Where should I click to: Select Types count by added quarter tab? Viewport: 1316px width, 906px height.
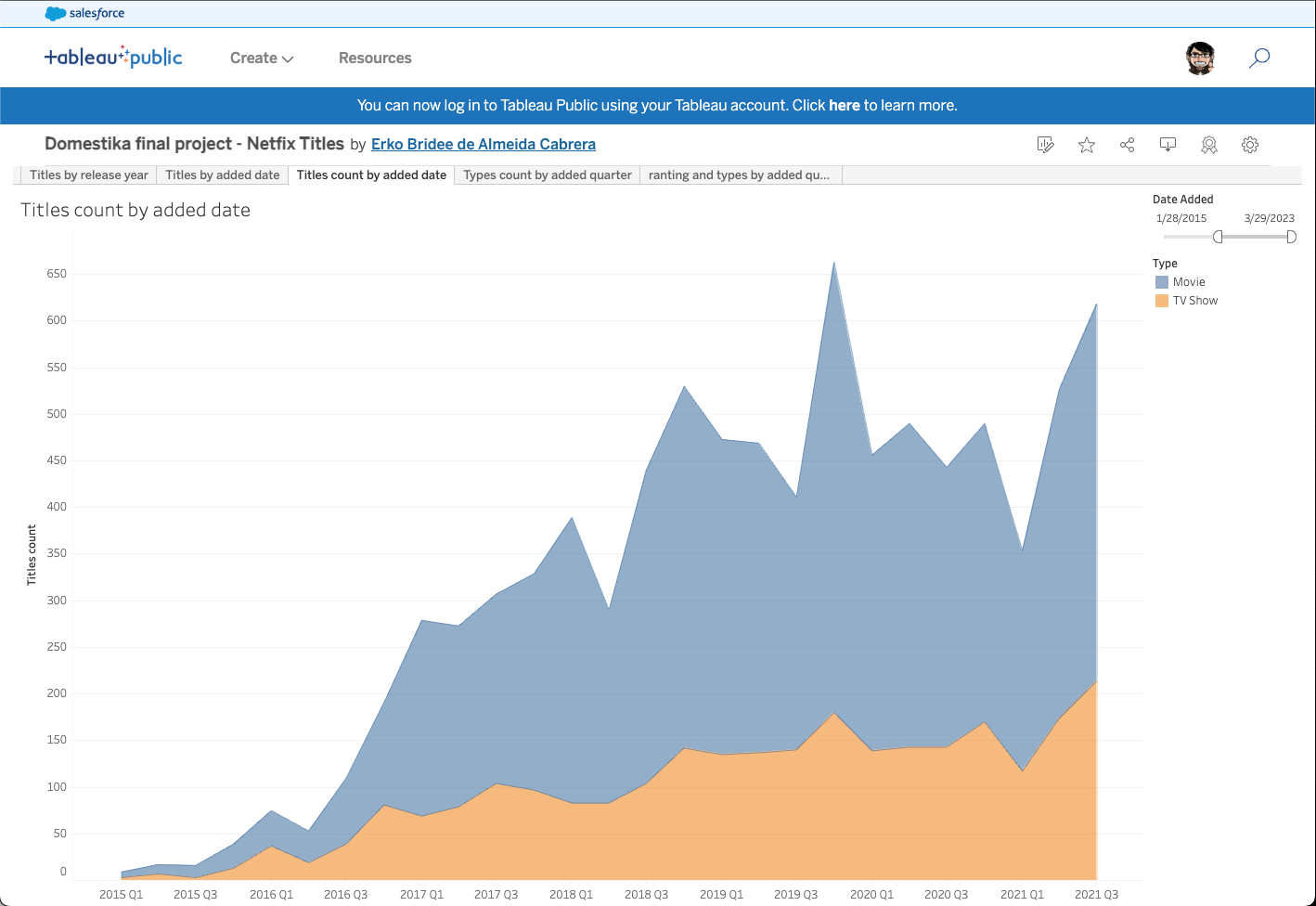coord(548,175)
